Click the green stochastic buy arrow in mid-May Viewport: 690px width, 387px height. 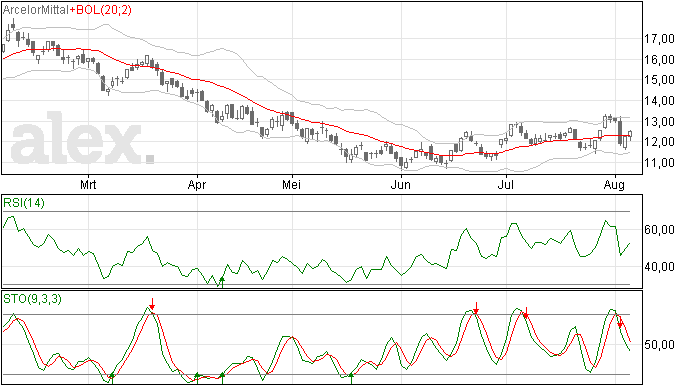[351, 378]
